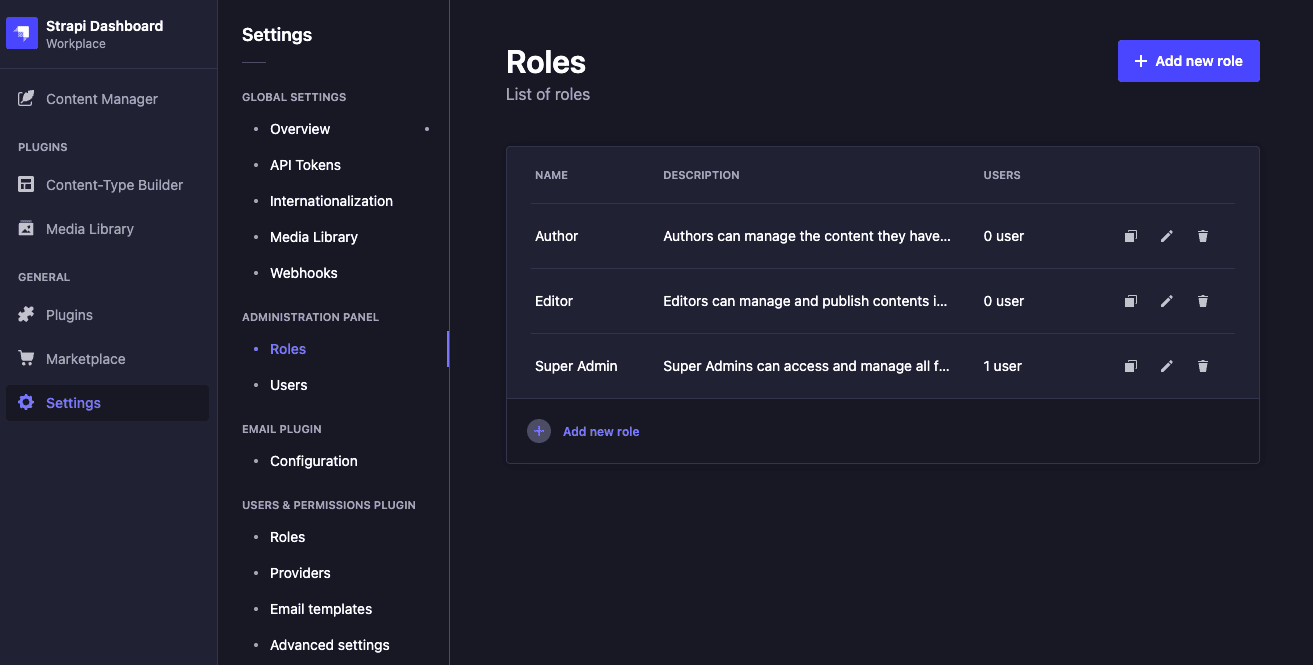This screenshot has height=665, width=1313.
Task: Click the Editors can manage description text
Action: coord(805,301)
